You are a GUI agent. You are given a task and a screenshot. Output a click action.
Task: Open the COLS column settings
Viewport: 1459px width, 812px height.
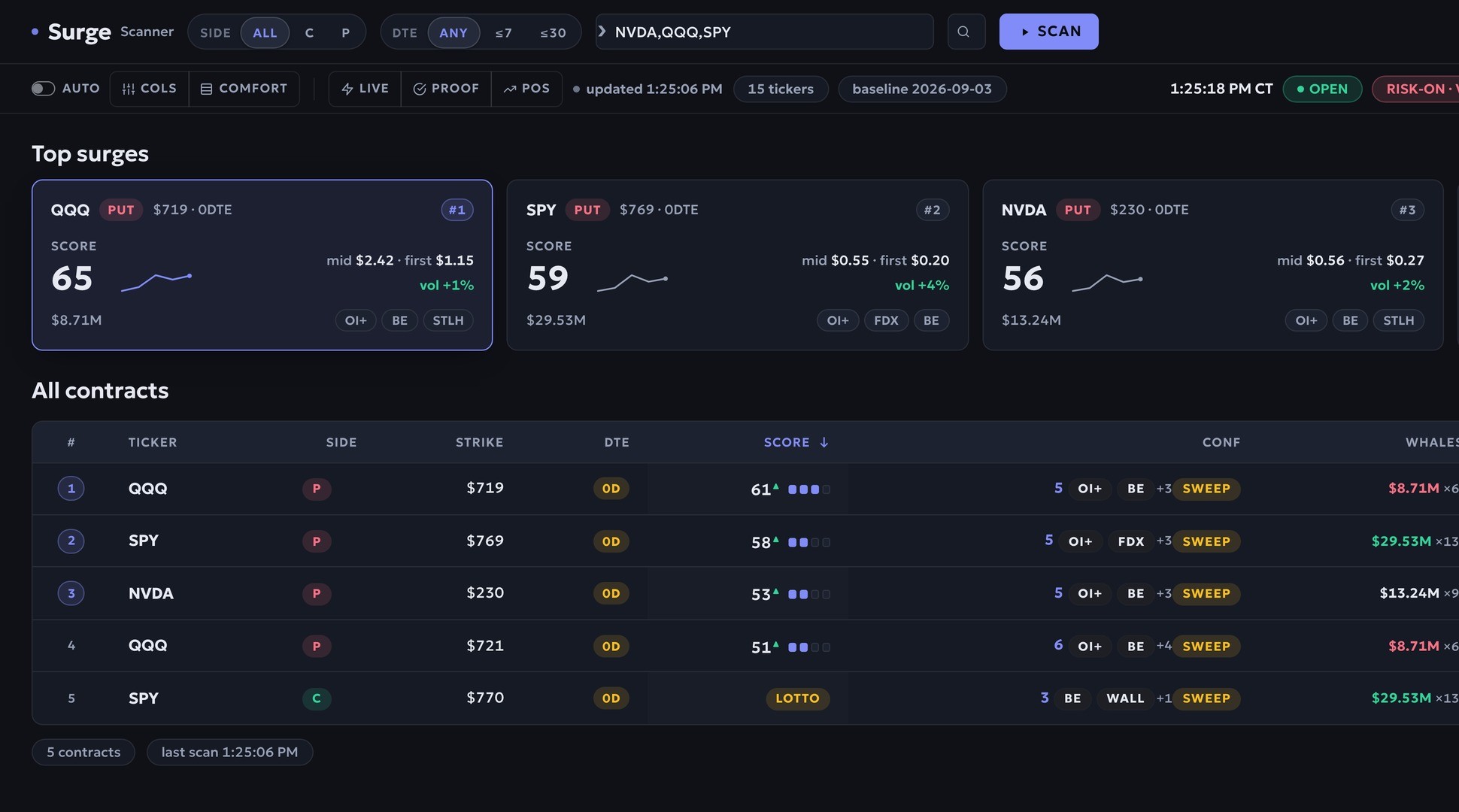click(x=149, y=89)
